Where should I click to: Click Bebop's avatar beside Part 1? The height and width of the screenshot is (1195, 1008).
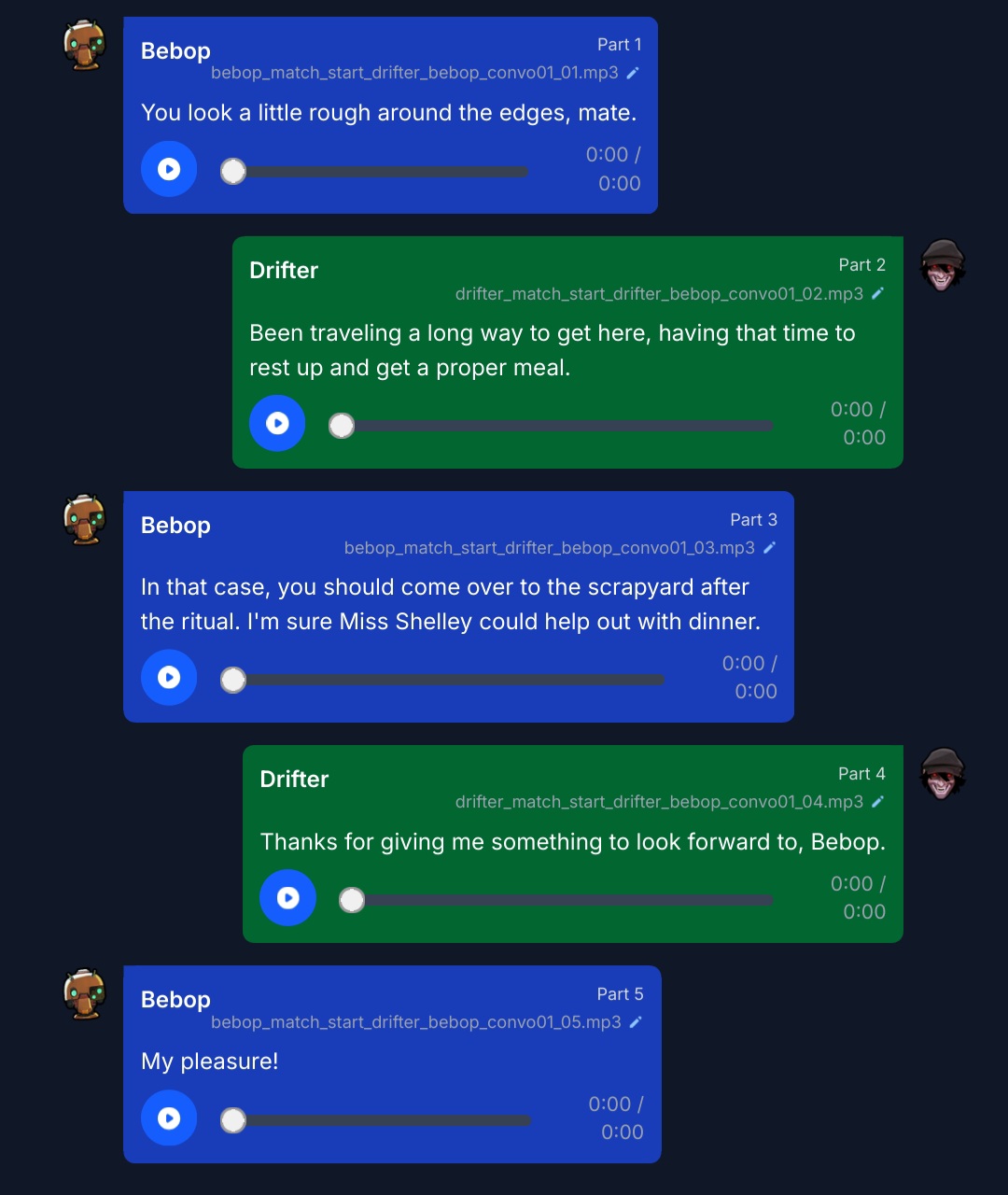point(85,45)
